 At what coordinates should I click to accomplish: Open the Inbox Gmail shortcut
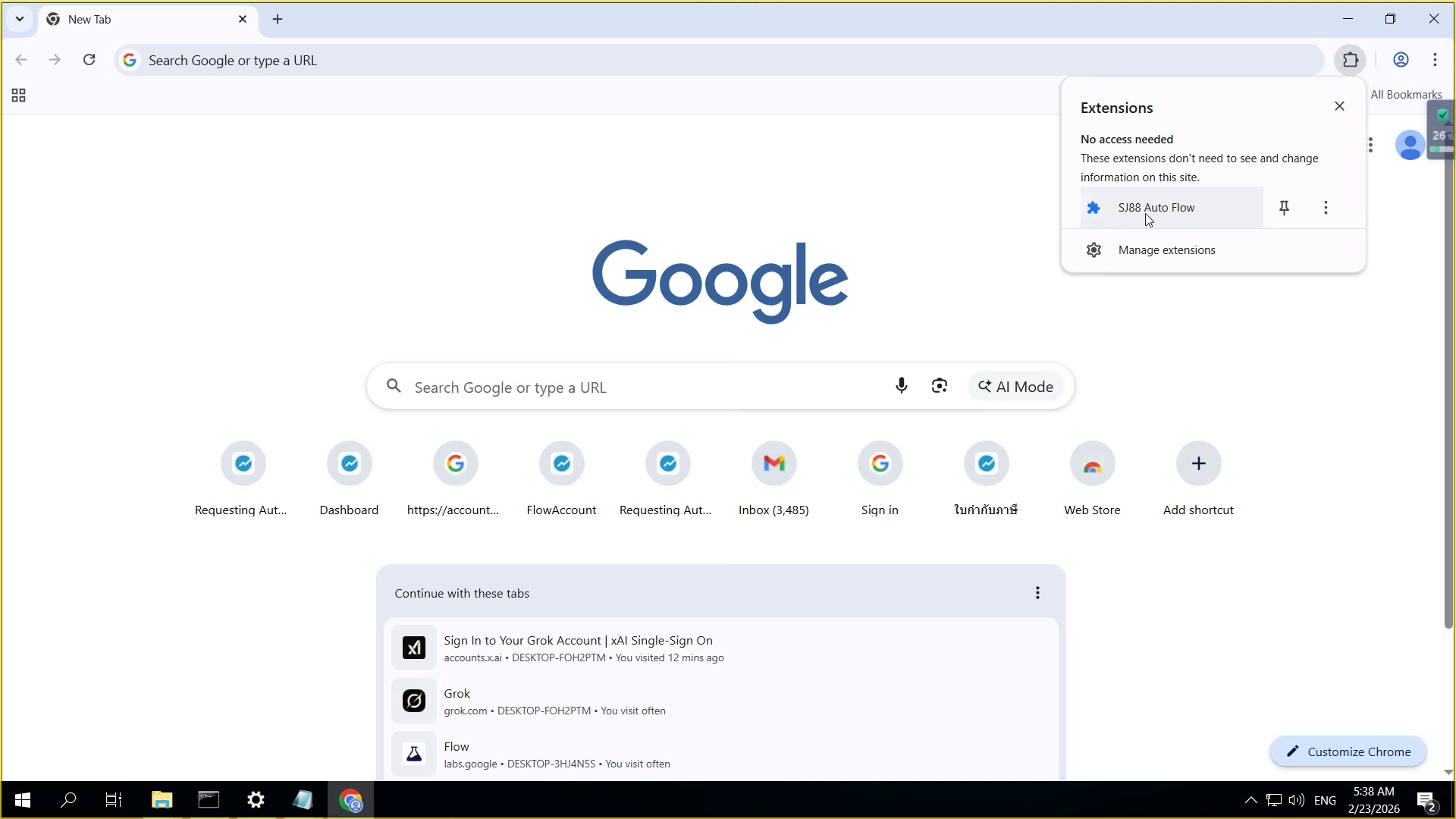click(x=773, y=463)
